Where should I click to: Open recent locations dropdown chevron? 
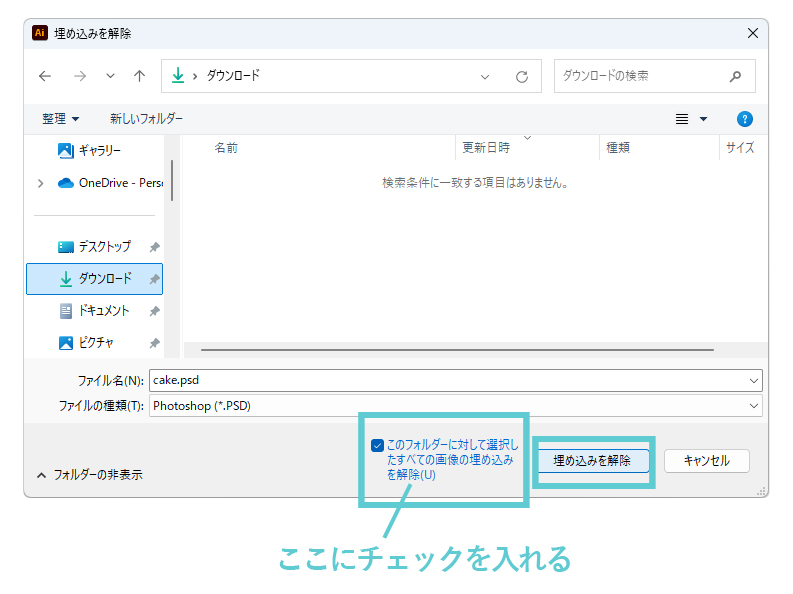(x=110, y=76)
